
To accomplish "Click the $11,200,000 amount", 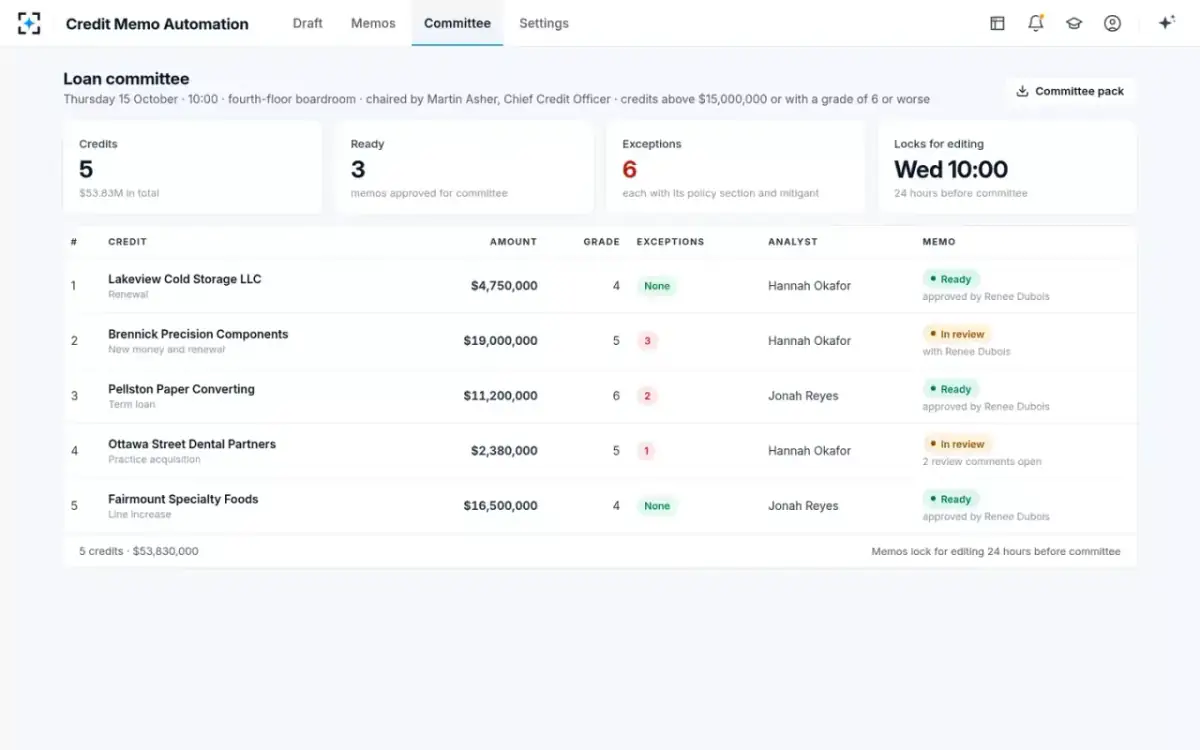I will (x=500, y=396).
